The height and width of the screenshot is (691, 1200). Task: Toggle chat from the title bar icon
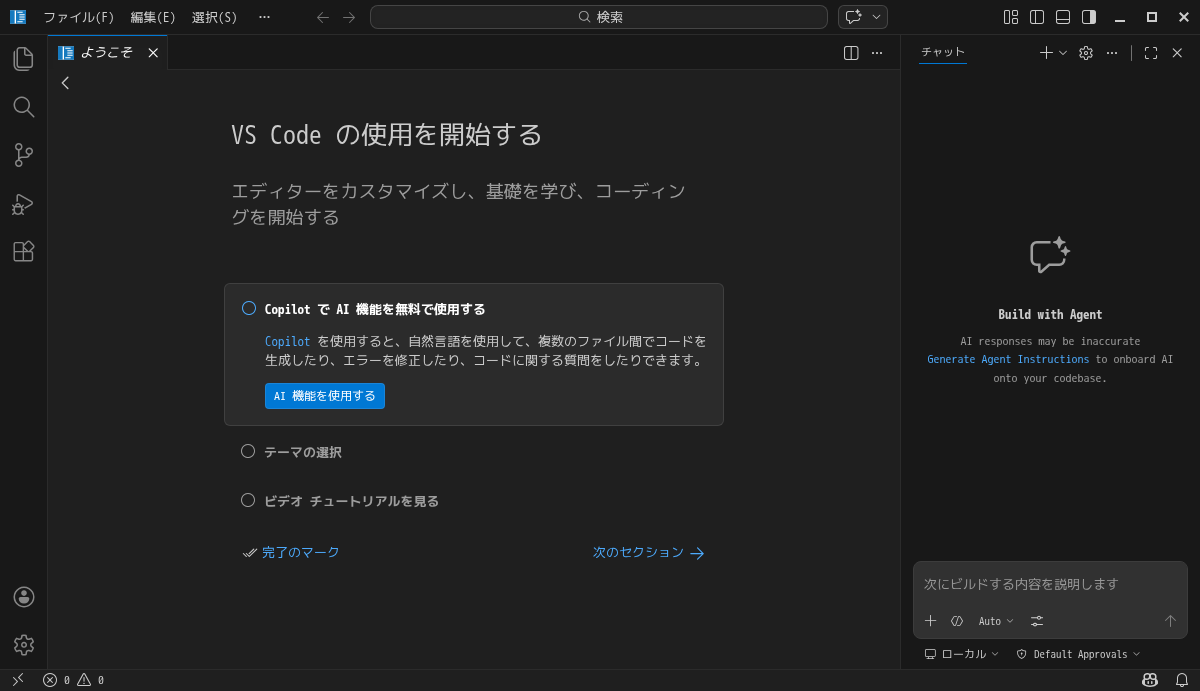pos(853,17)
